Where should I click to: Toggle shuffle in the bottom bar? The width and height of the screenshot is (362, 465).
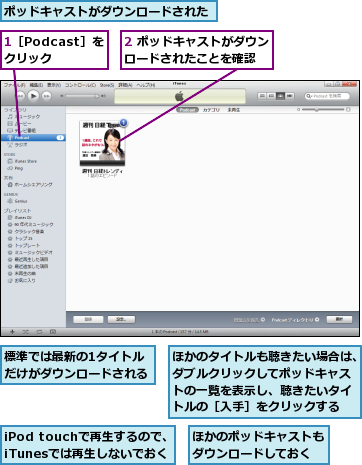[x=26, y=332]
